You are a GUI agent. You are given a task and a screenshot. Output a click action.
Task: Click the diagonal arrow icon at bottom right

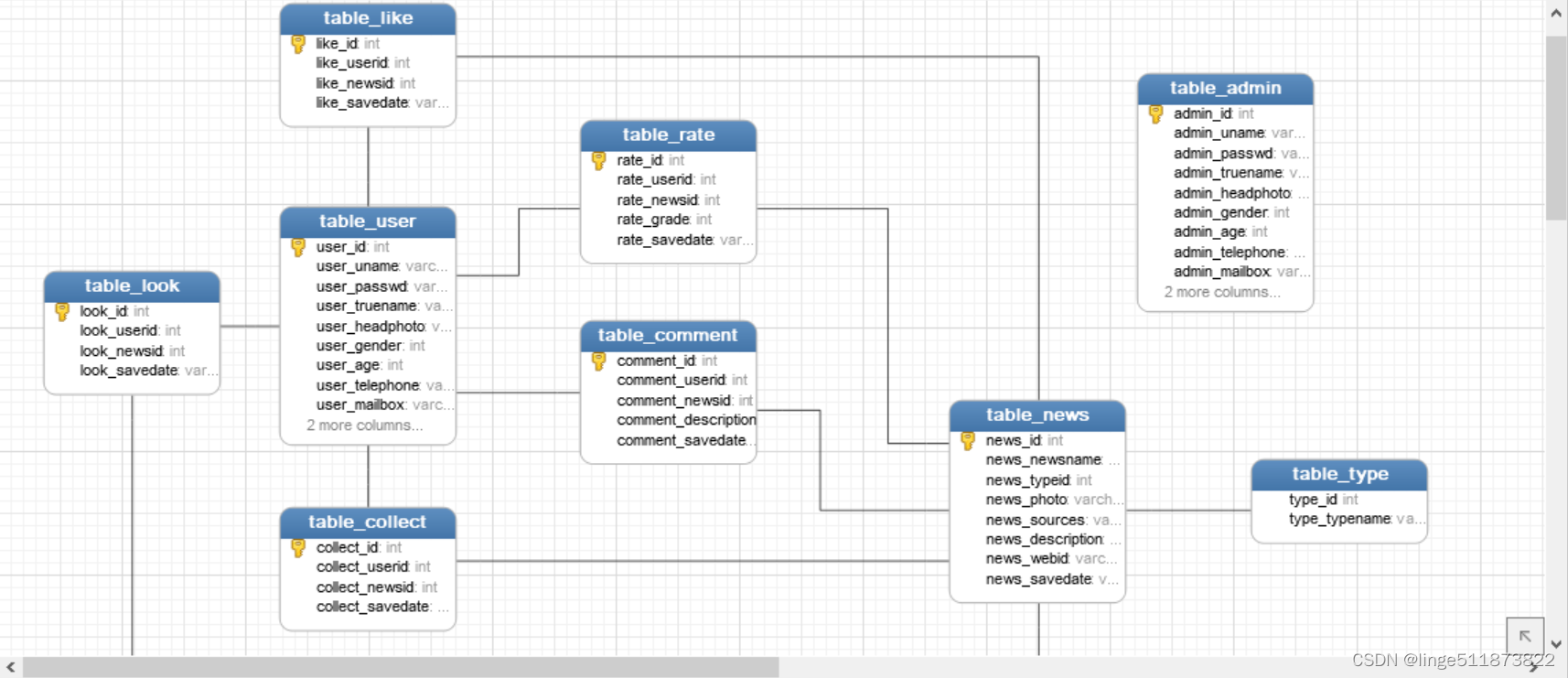point(1525,636)
